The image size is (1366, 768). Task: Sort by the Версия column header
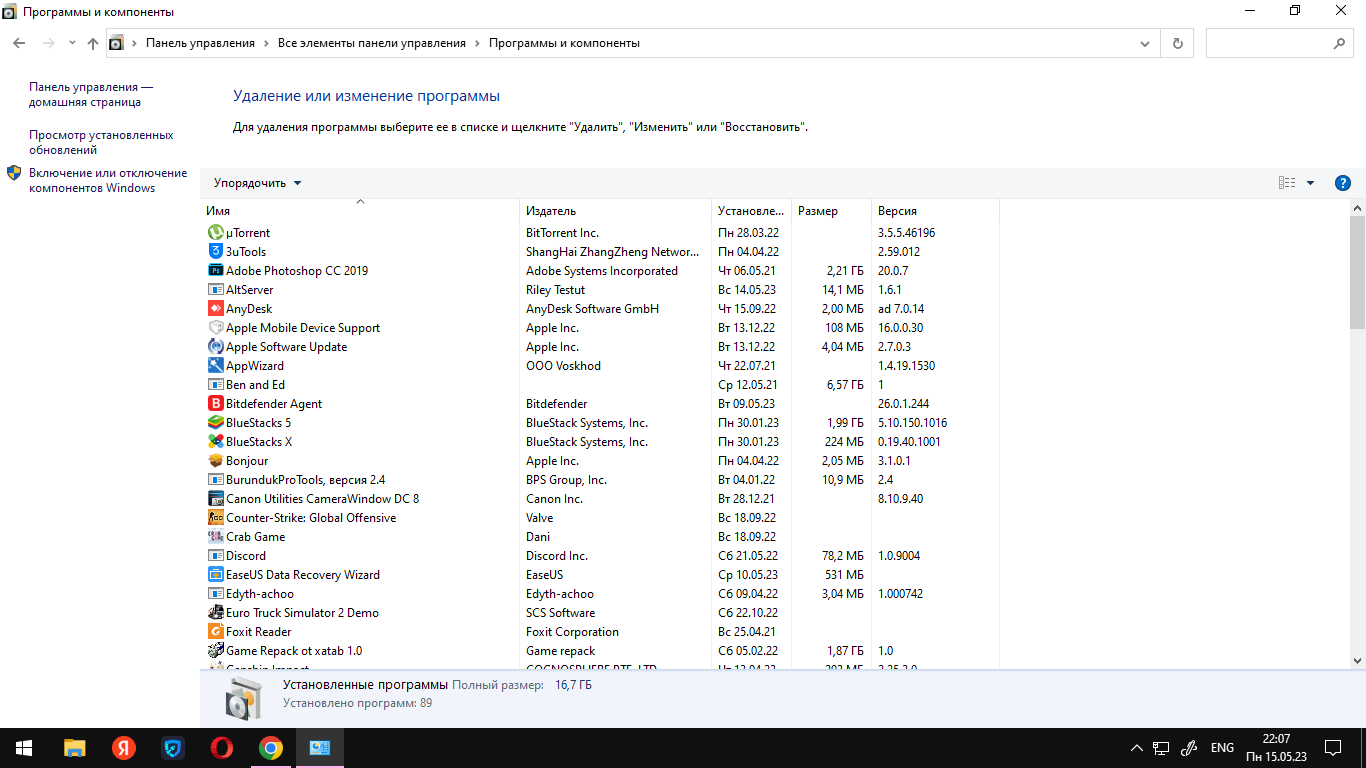(x=935, y=211)
